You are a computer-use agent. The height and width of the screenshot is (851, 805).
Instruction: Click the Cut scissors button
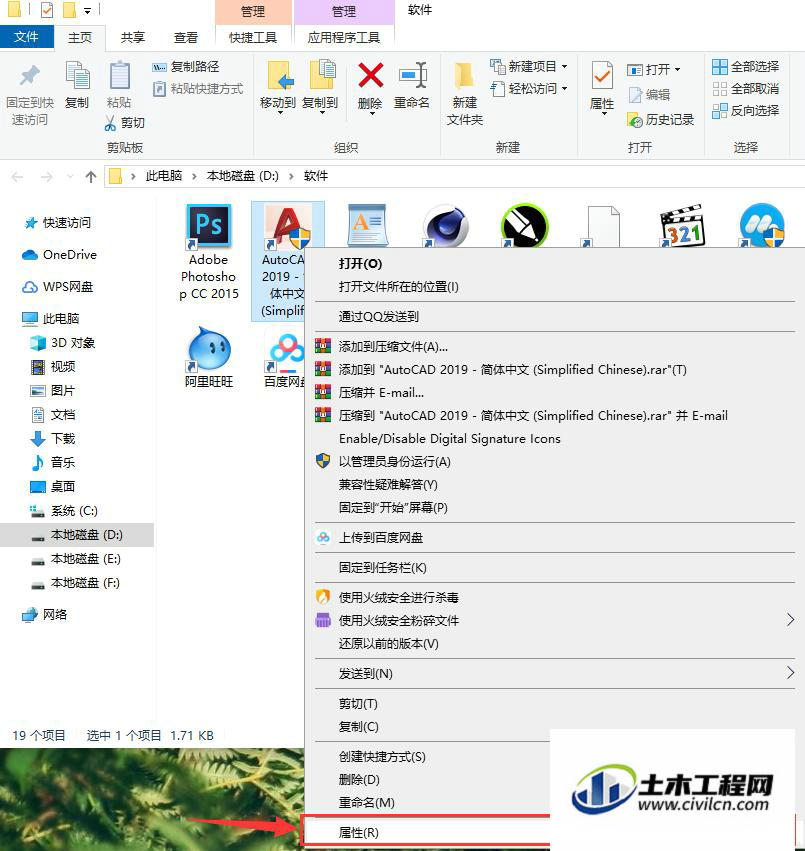tap(125, 123)
